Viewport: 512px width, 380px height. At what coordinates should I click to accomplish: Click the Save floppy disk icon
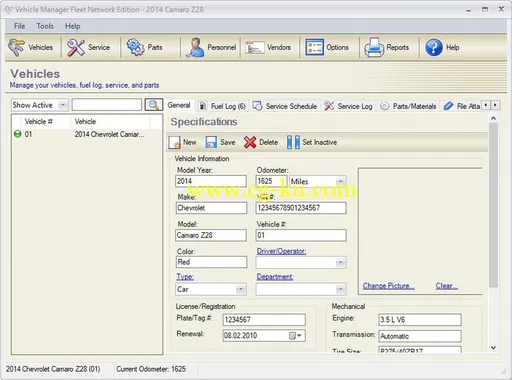[x=211, y=142]
